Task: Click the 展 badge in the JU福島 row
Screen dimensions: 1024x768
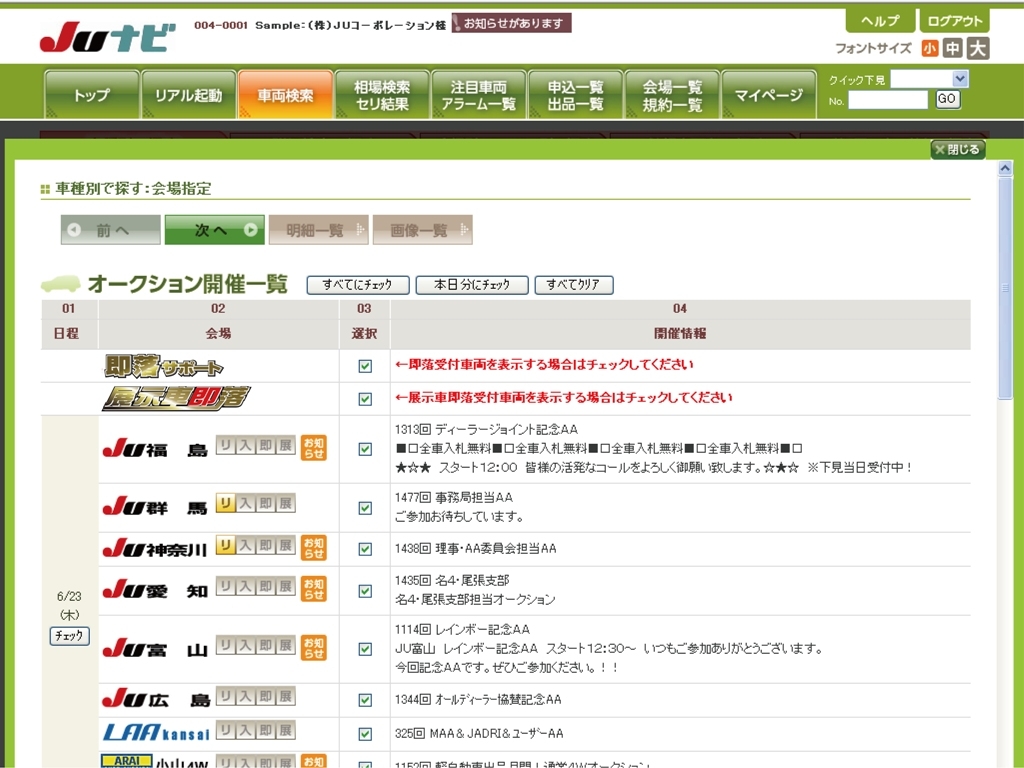Action: click(285, 445)
